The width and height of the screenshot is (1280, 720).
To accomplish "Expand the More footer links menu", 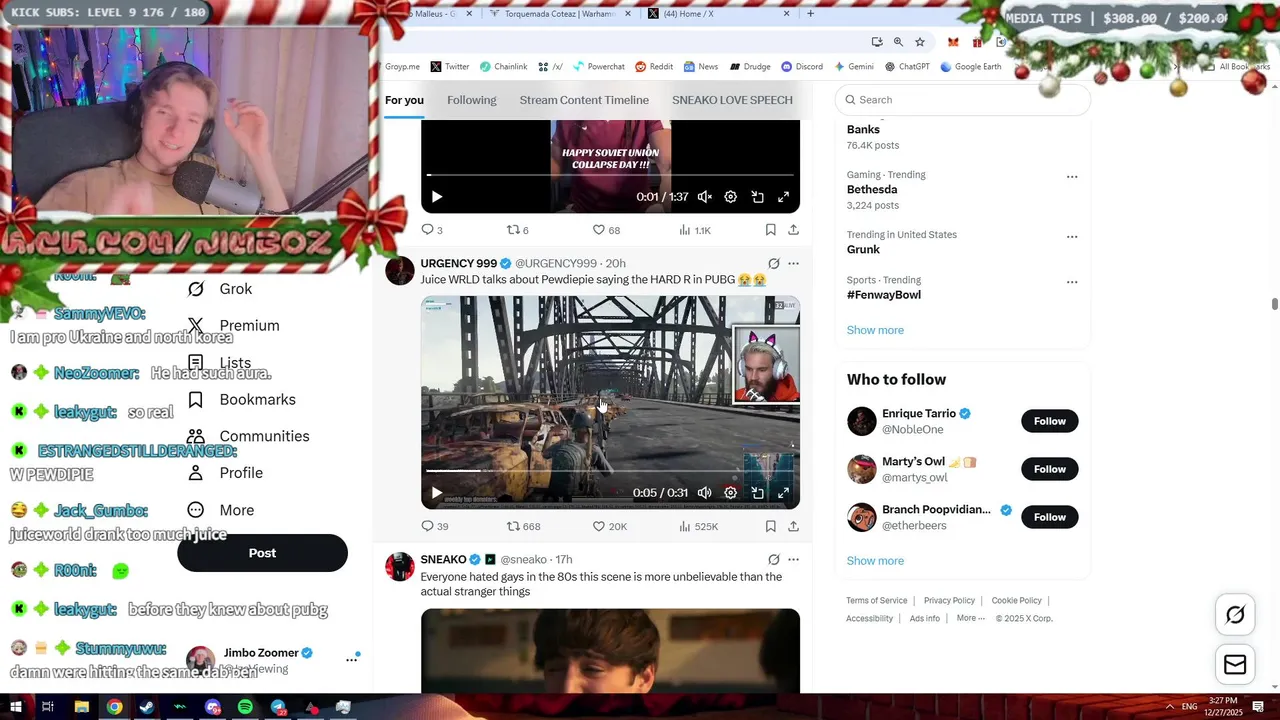I will (x=970, y=618).
